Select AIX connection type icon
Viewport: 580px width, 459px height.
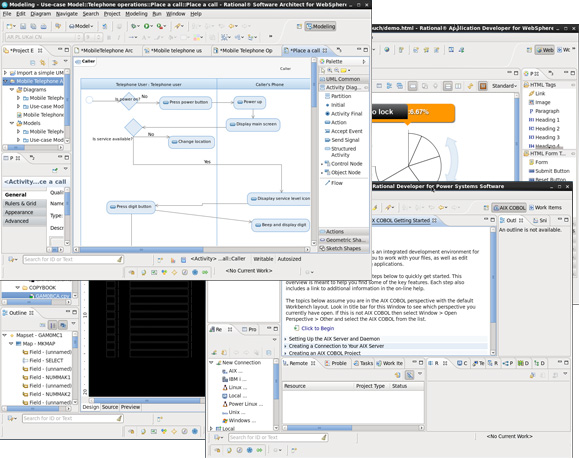225,371
